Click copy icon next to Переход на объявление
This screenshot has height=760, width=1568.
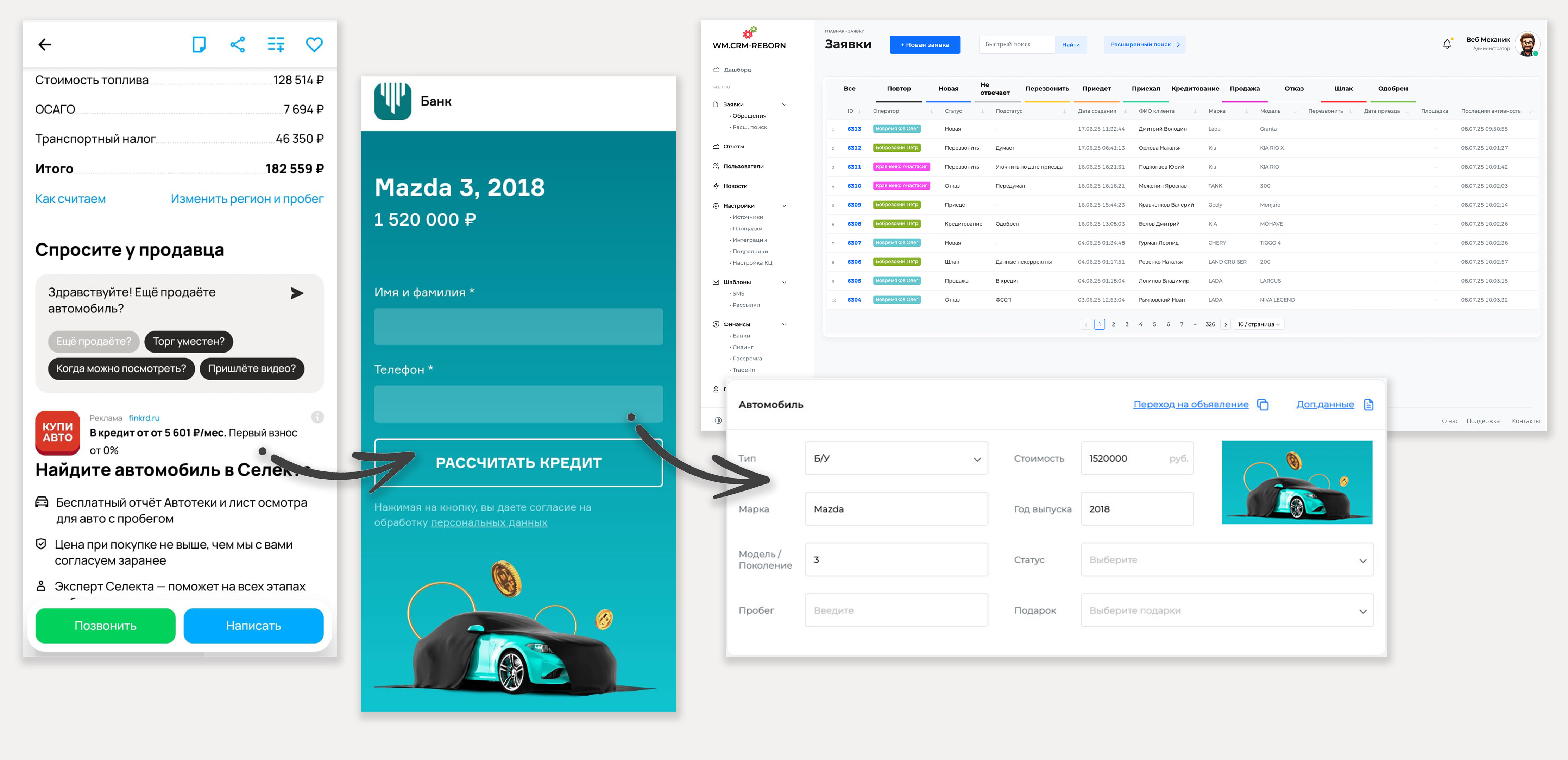(x=1263, y=405)
